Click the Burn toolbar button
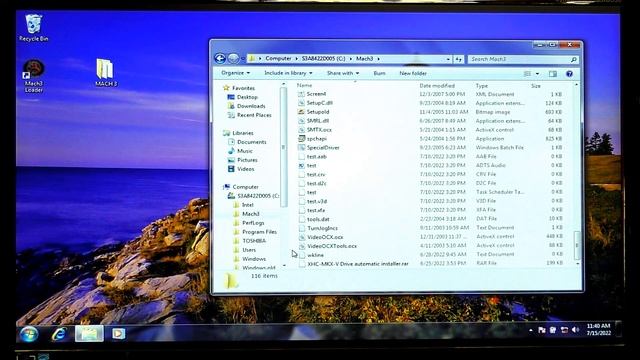 [x=379, y=73]
